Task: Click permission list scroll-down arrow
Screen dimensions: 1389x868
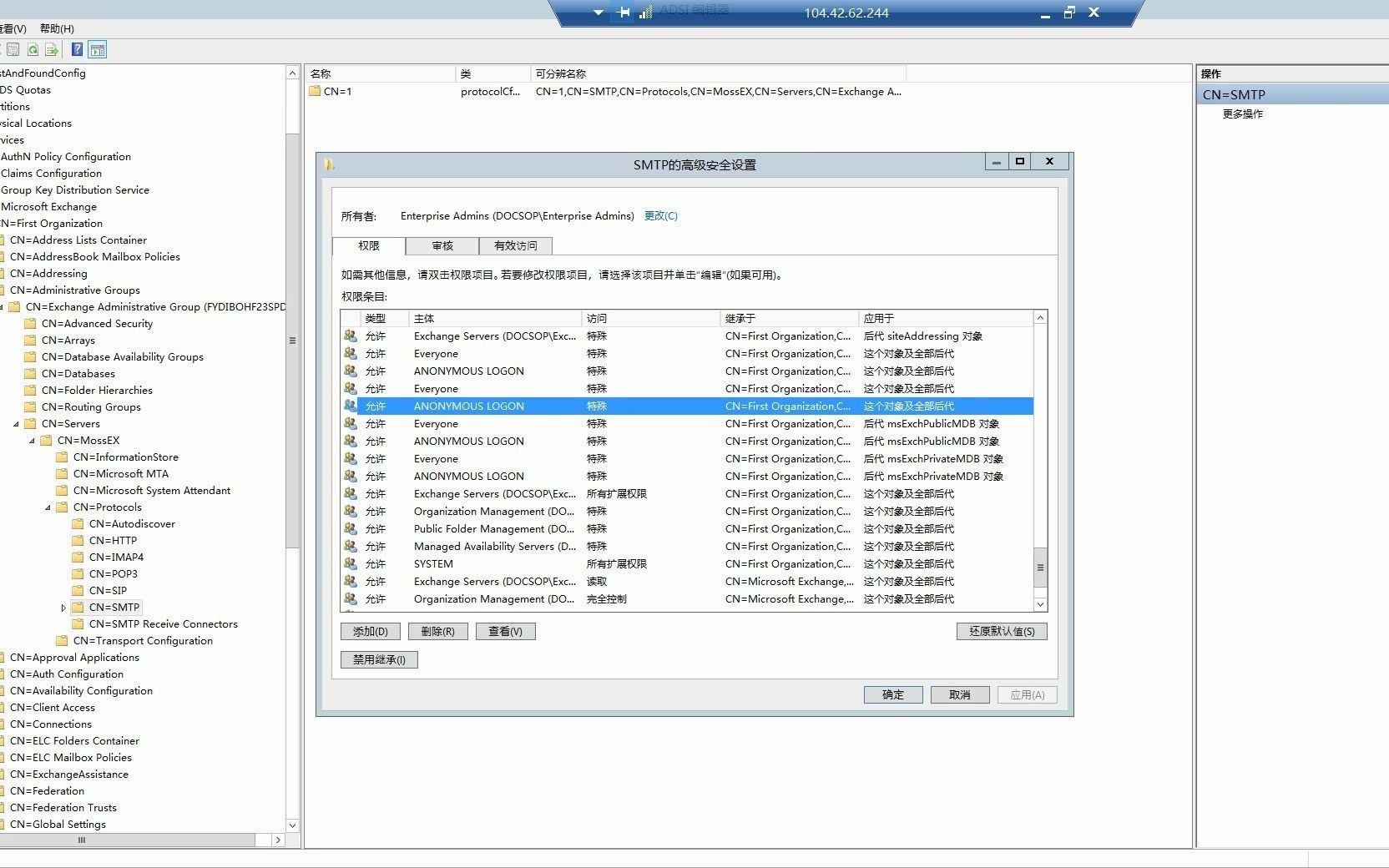Action: click(1040, 604)
